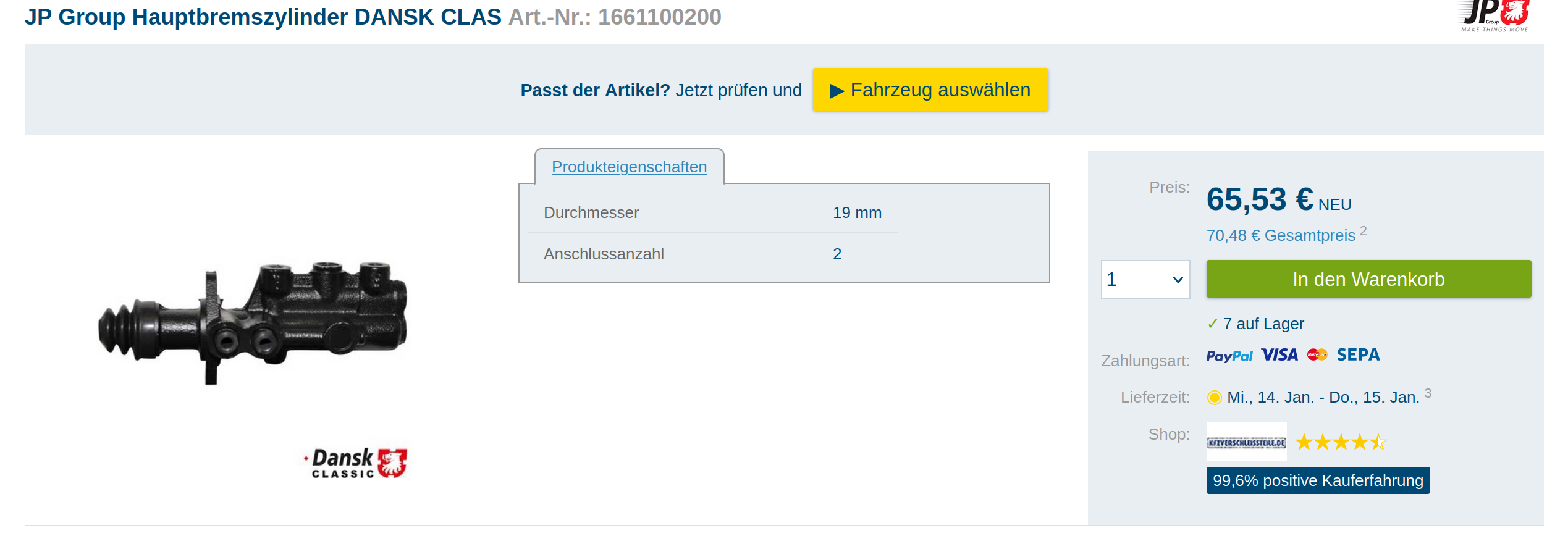Image resolution: width=1568 pixels, height=536 pixels.
Task: Click the 70,48 € Gesamtpreis link
Action: click(x=1280, y=236)
